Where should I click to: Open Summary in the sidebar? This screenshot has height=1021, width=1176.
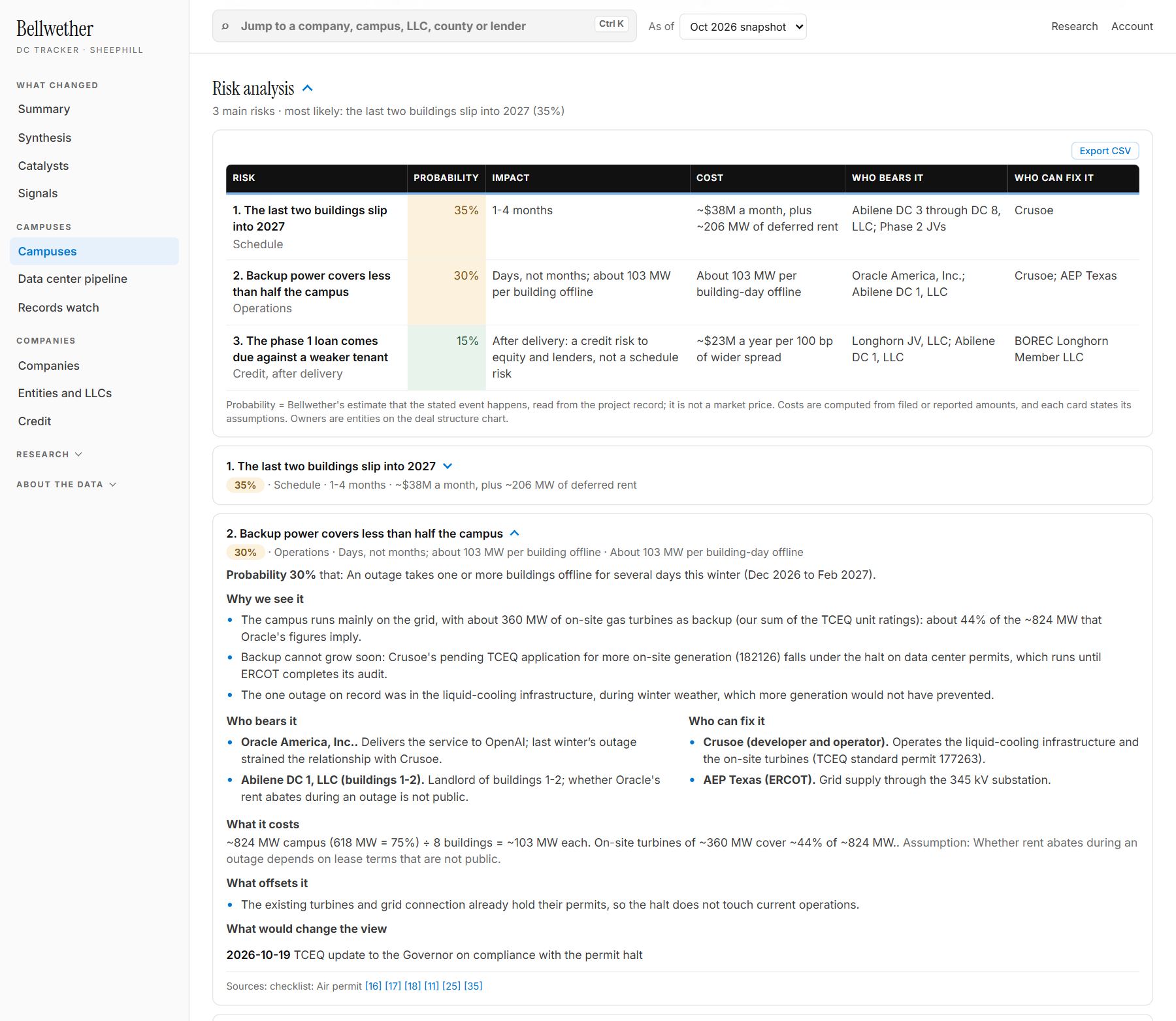[44, 109]
